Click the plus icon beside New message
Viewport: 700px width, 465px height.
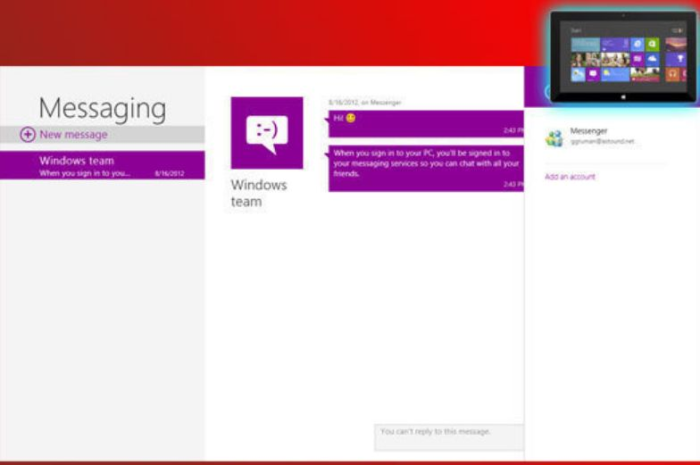(x=27, y=134)
